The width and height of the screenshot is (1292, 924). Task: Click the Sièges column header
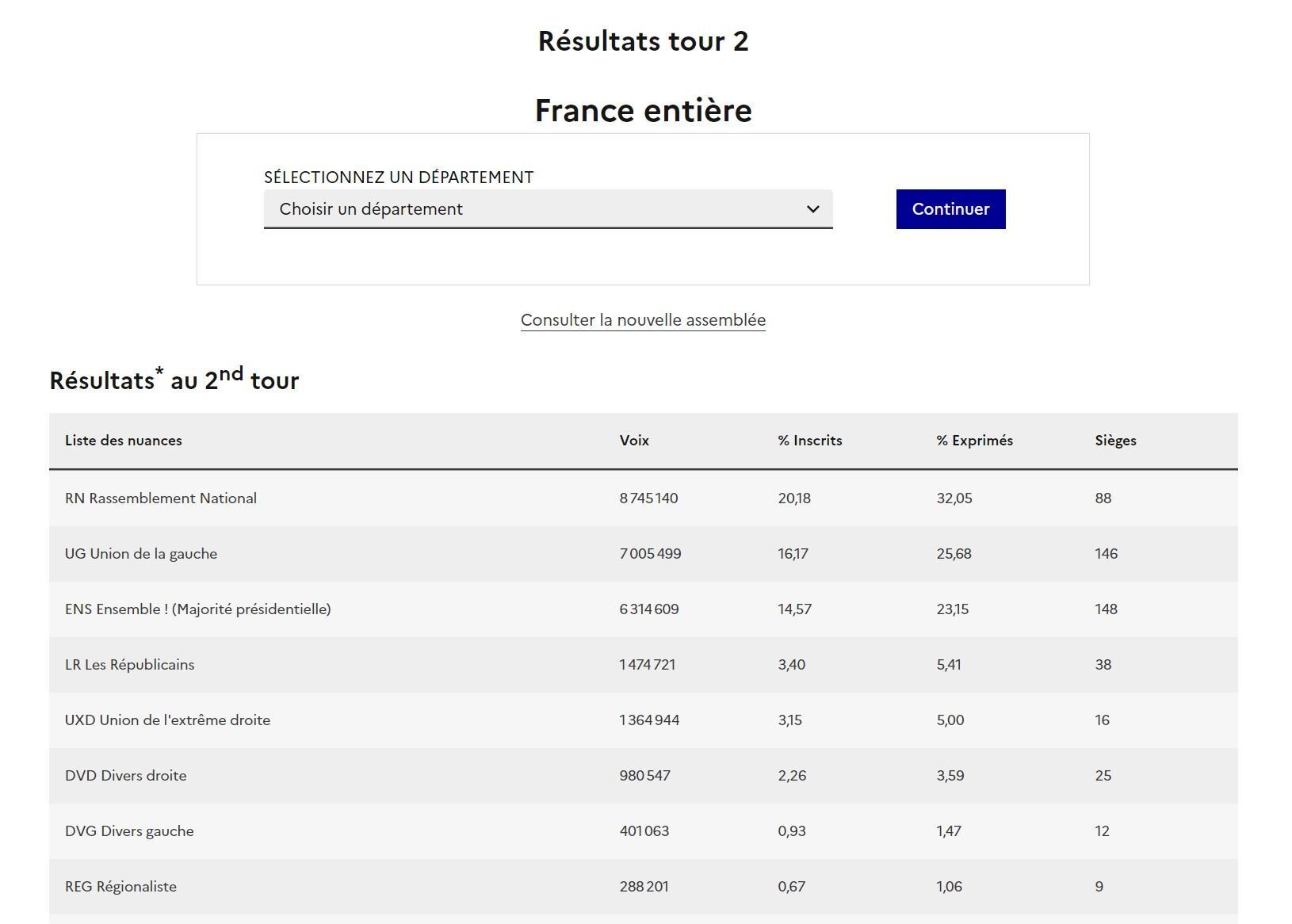coord(1115,441)
